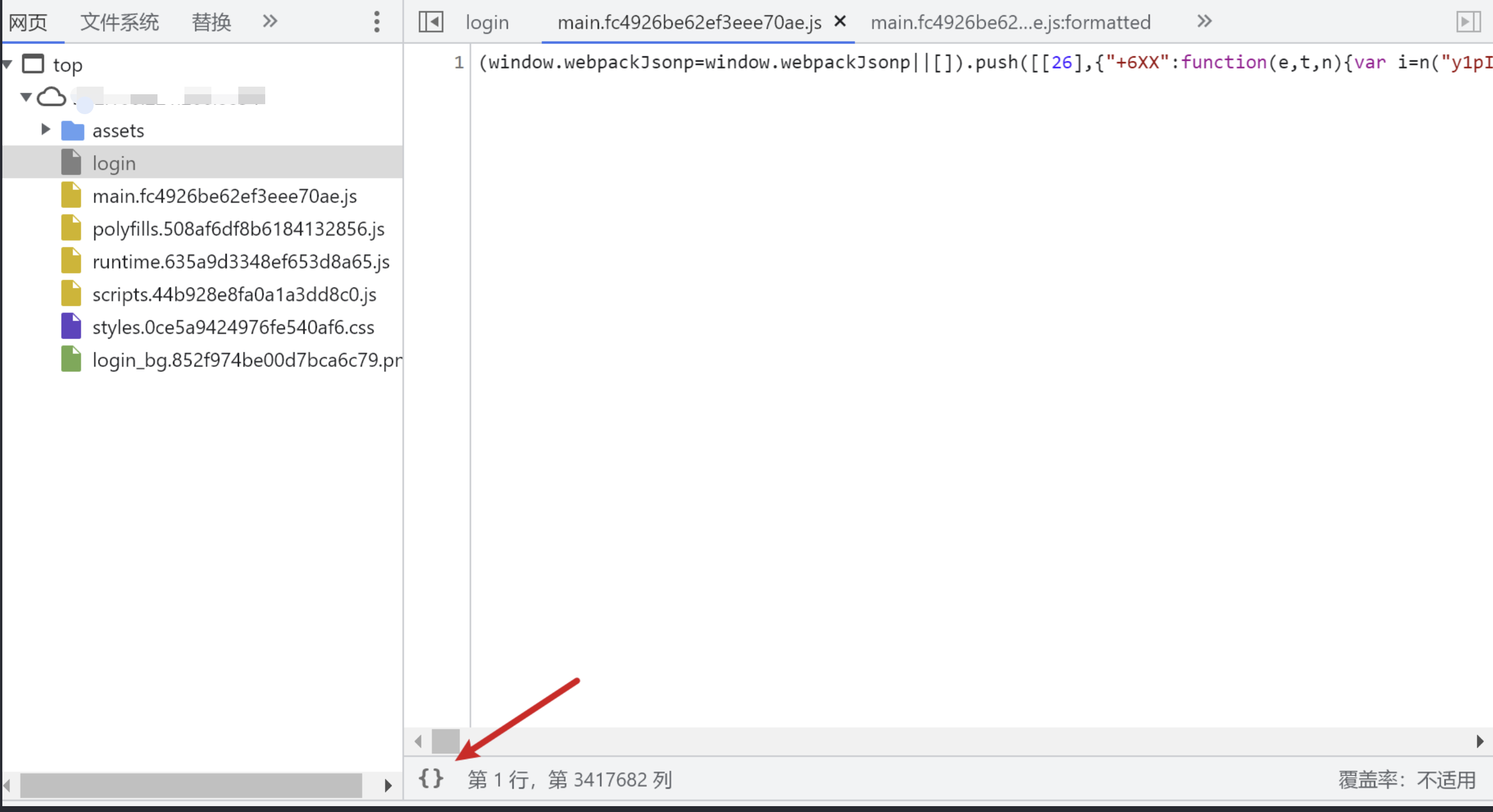Click the login_bg image file icon
This screenshot has width=1493, height=812.
[x=71, y=359]
